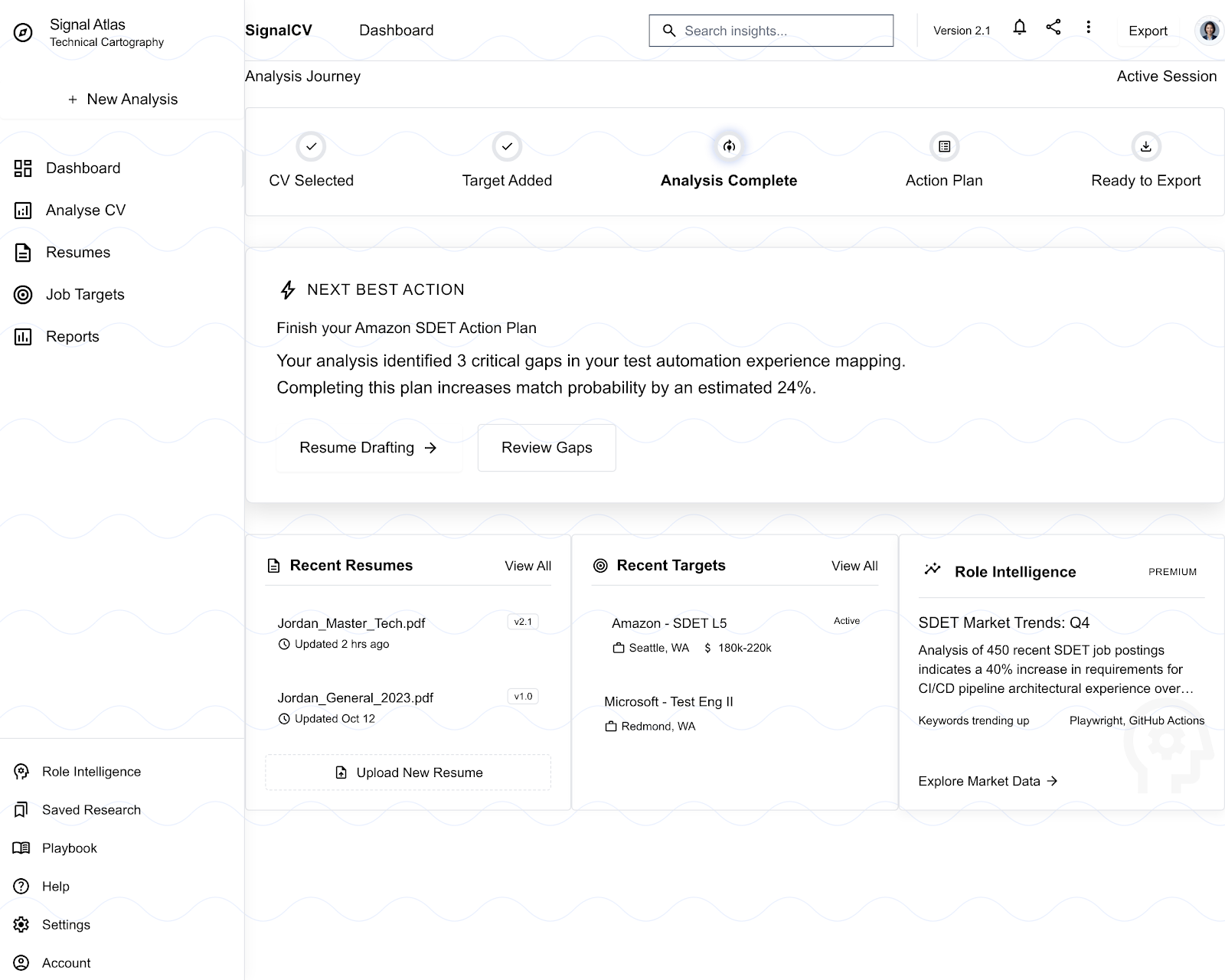
Task: Open the three-dot more options menu
Action: 1088,28
